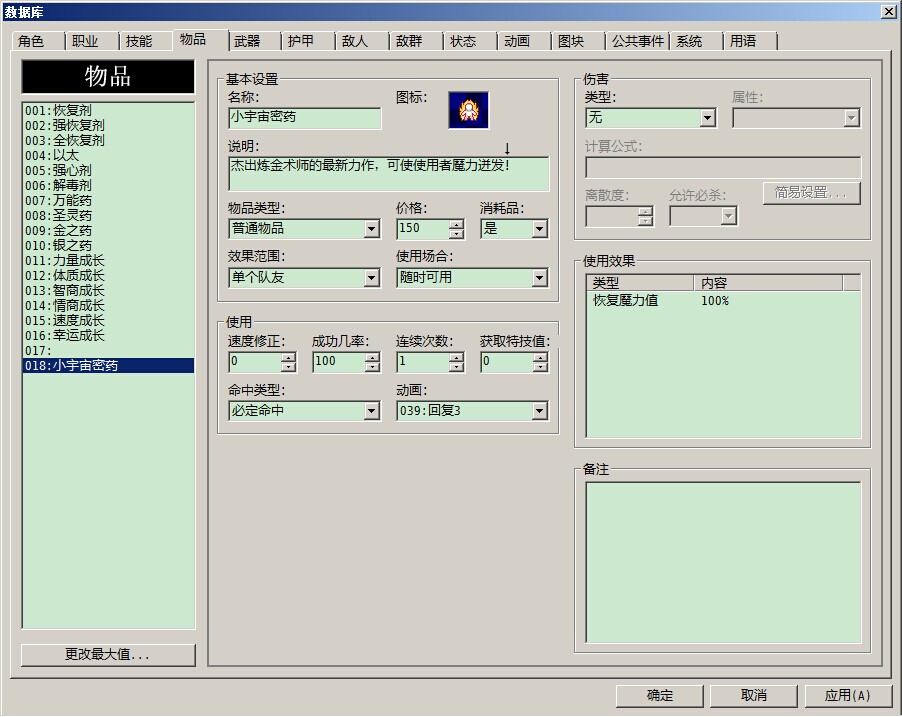The width and height of the screenshot is (902, 717).
Task: Switch to the 公共事件 tab
Action: (x=637, y=41)
